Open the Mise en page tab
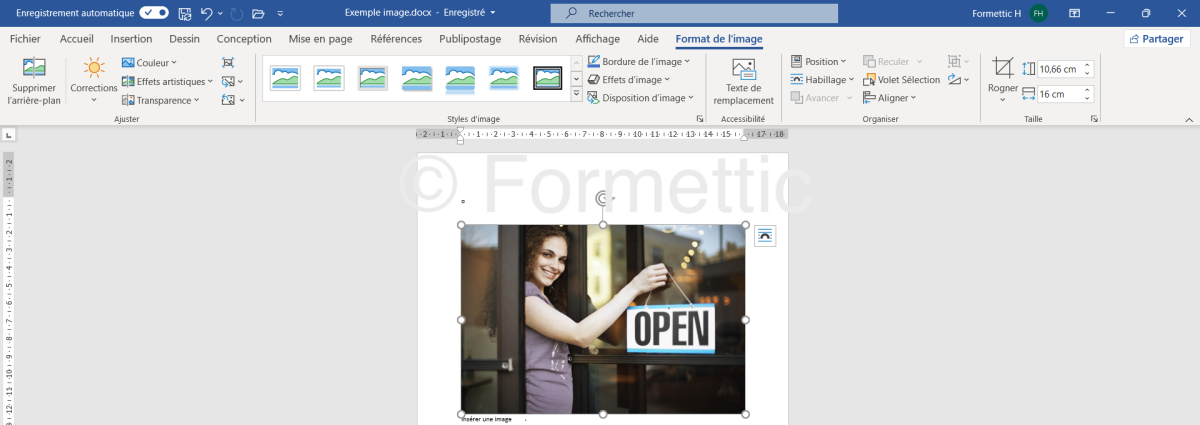This screenshot has height=425, width=1200. 320,39
